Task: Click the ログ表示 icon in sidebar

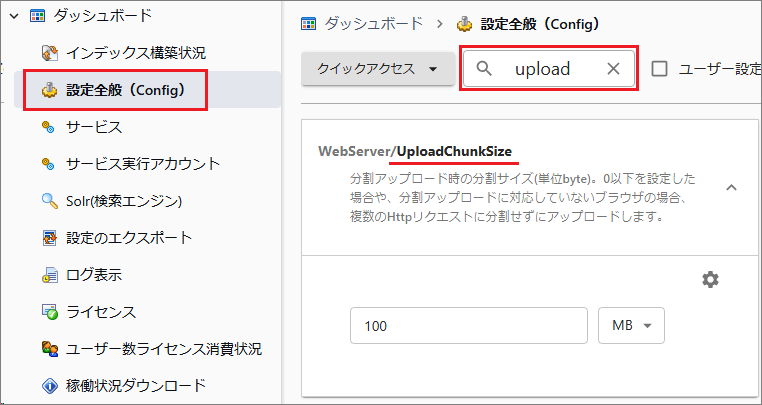Action: point(48,275)
